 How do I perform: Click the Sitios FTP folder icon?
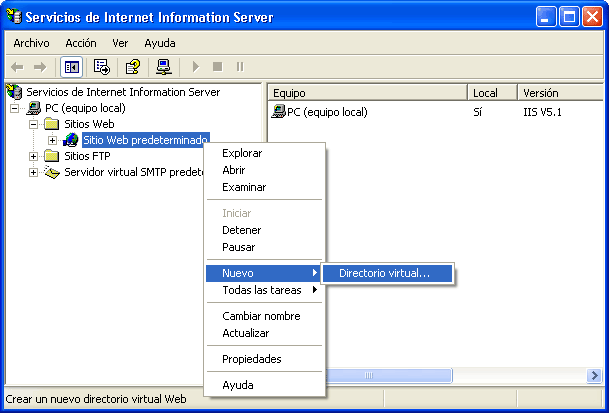[52, 156]
